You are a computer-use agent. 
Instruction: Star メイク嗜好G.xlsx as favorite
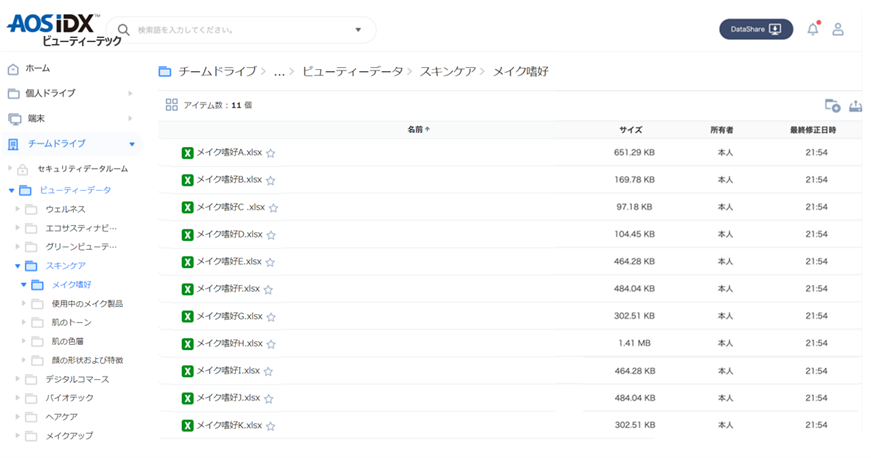[271, 317]
